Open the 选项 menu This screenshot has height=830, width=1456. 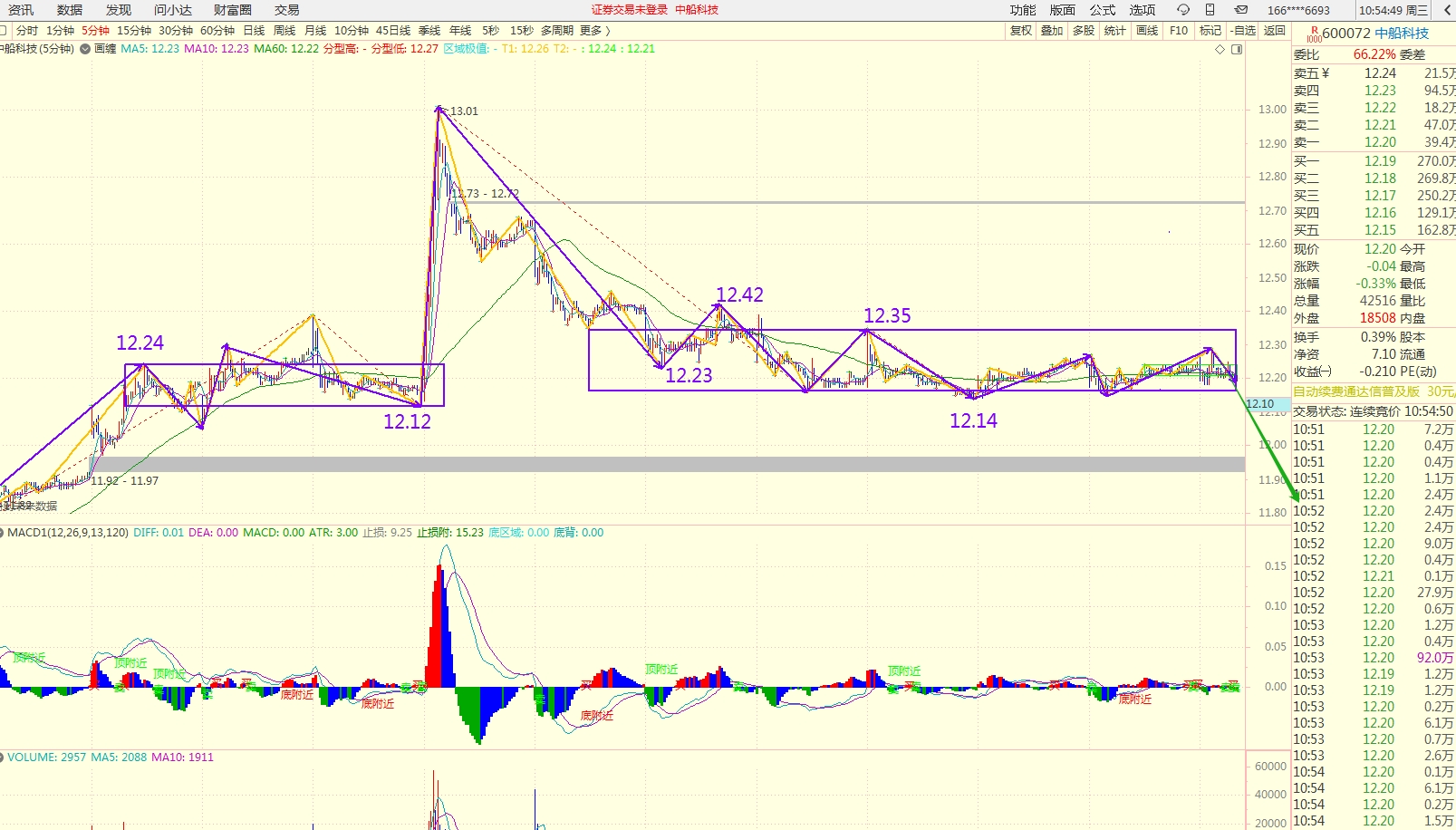[1143, 10]
